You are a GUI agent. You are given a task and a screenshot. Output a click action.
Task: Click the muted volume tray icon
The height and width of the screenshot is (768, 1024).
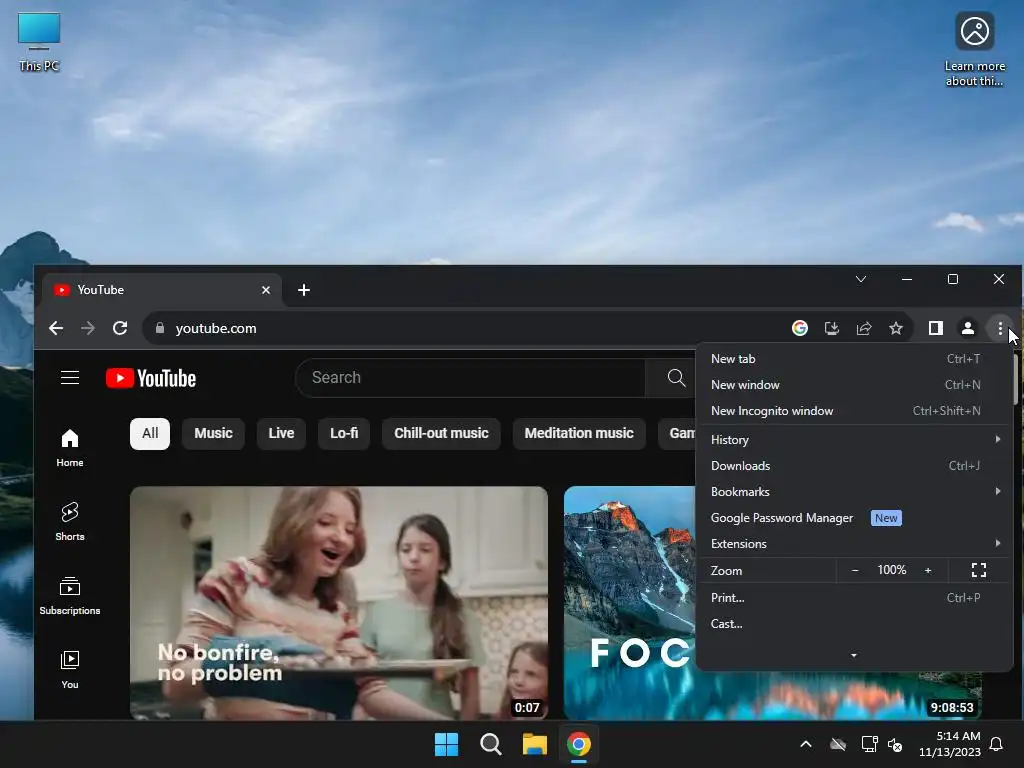(895, 744)
